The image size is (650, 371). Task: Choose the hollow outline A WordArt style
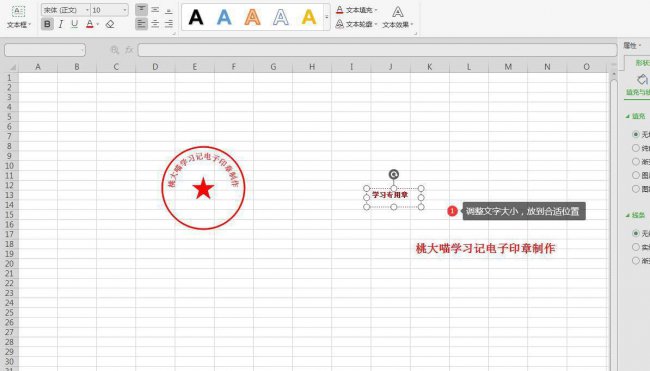point(281,17)
